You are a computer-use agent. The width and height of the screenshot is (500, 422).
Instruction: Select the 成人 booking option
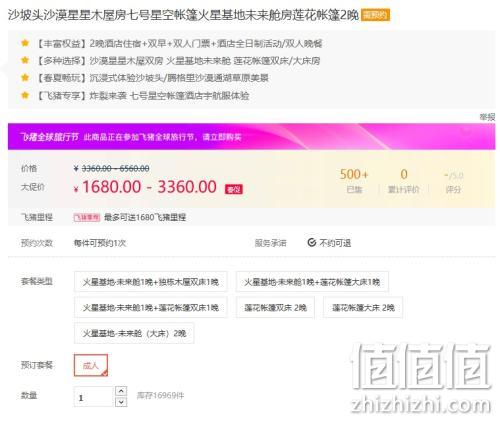91,365
